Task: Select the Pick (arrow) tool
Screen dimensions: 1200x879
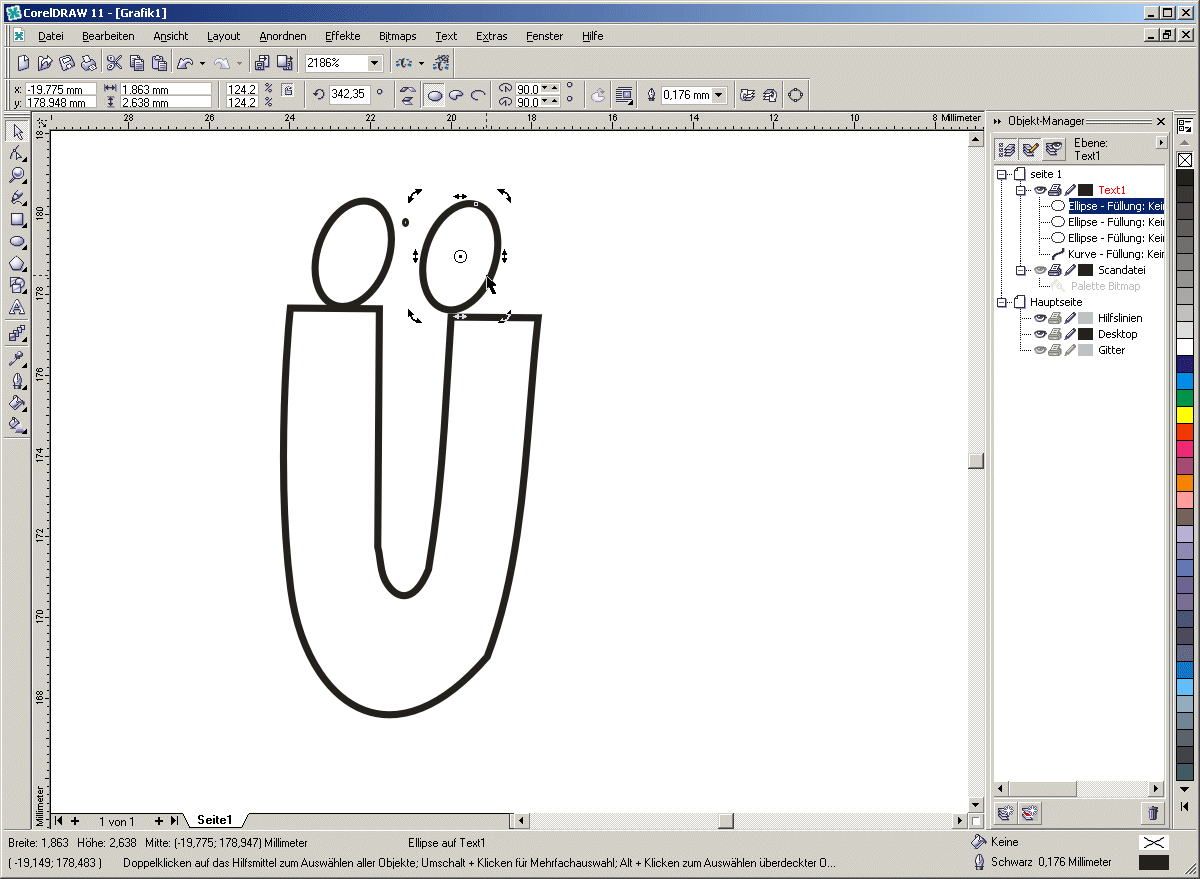Action: pos(17,132)
